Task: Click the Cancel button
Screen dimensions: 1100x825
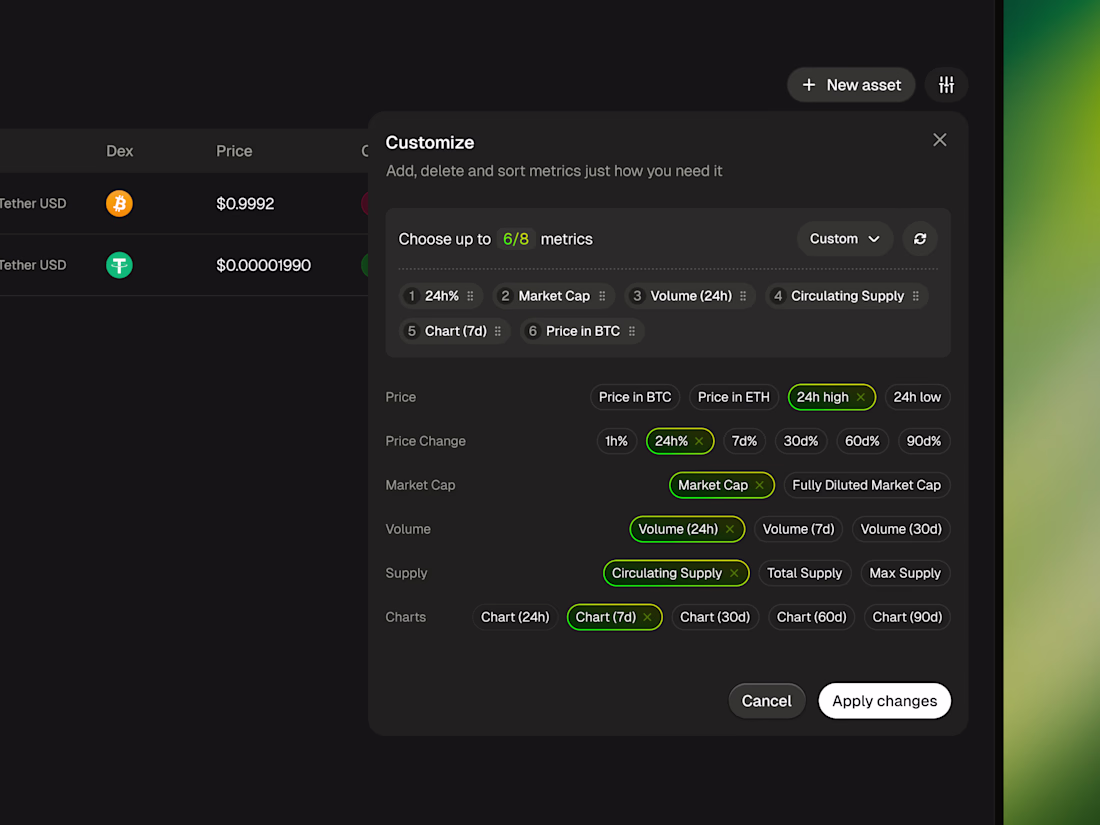Action: (x=766, y=701)
